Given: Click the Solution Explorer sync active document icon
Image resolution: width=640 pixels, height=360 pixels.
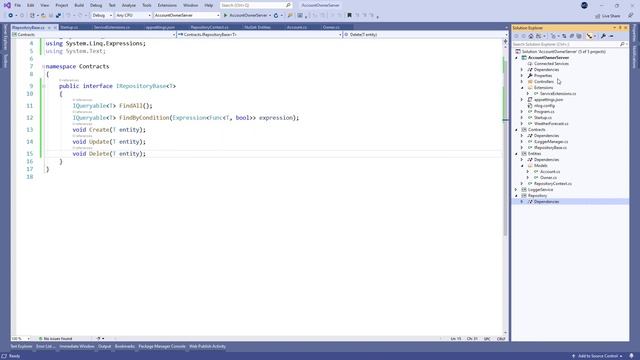Looking at the screenshot, I should (x=564, y=36).
